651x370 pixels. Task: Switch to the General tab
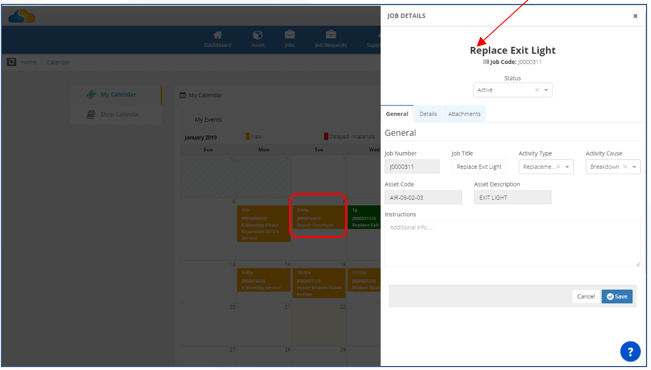coord(397,114)
